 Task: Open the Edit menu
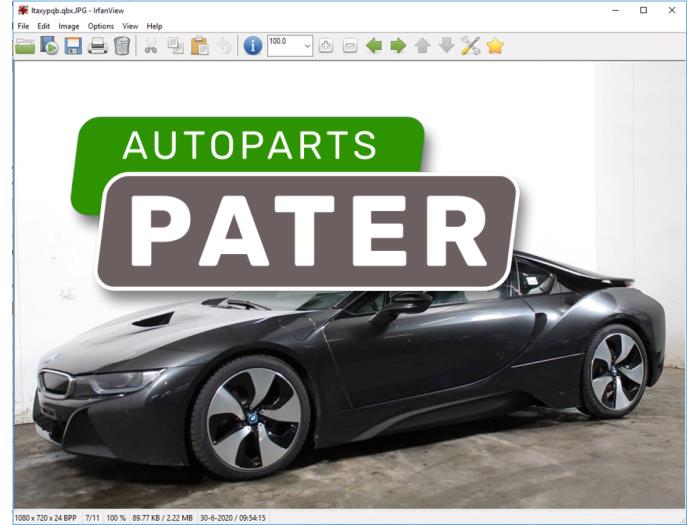[43, 26]
